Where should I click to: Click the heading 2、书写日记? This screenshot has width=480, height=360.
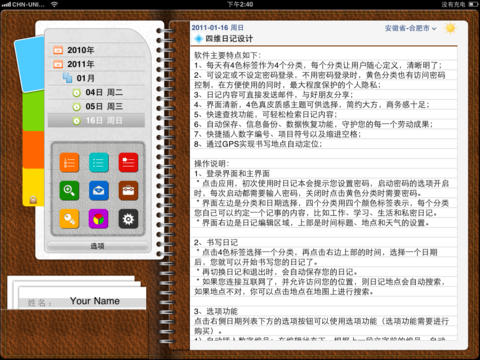click(216, 242)
